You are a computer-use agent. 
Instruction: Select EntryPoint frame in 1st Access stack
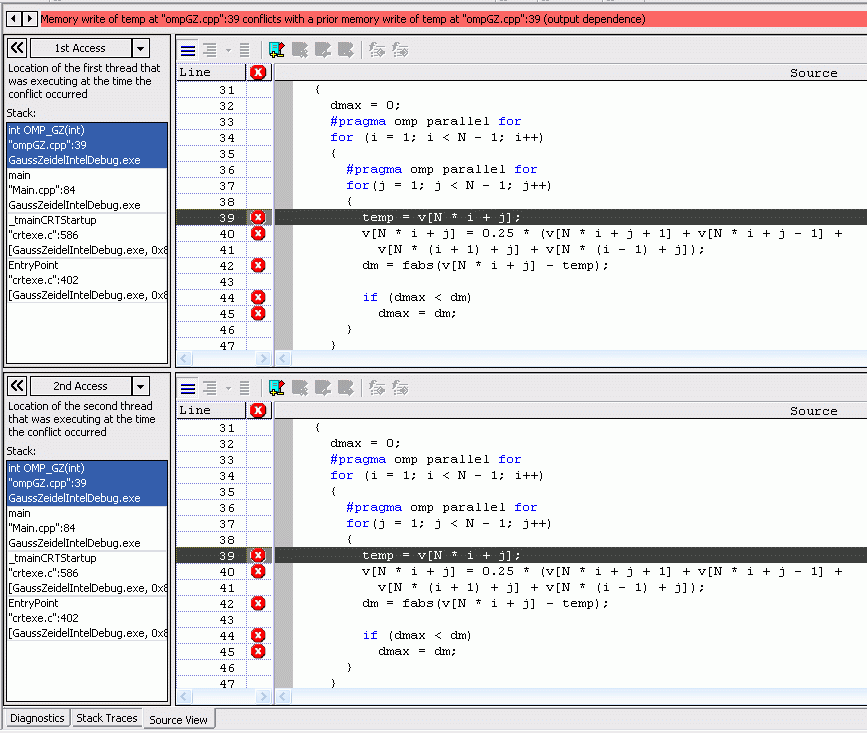pyautogui.click(x=87, y=280)
